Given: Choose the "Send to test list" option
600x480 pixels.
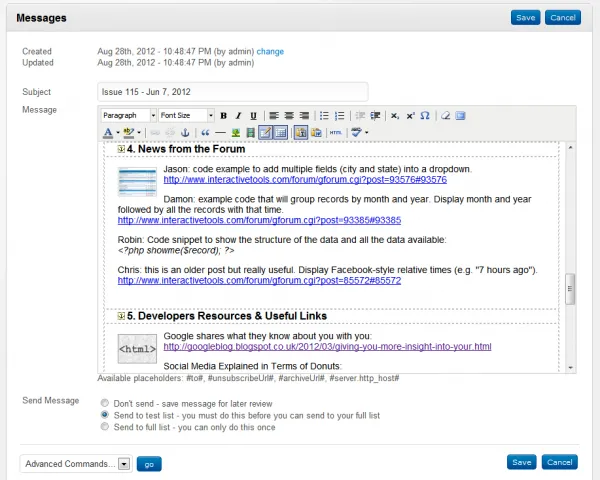Looking at the screenshot, I should pyautogui.click(x=106, y=414).
